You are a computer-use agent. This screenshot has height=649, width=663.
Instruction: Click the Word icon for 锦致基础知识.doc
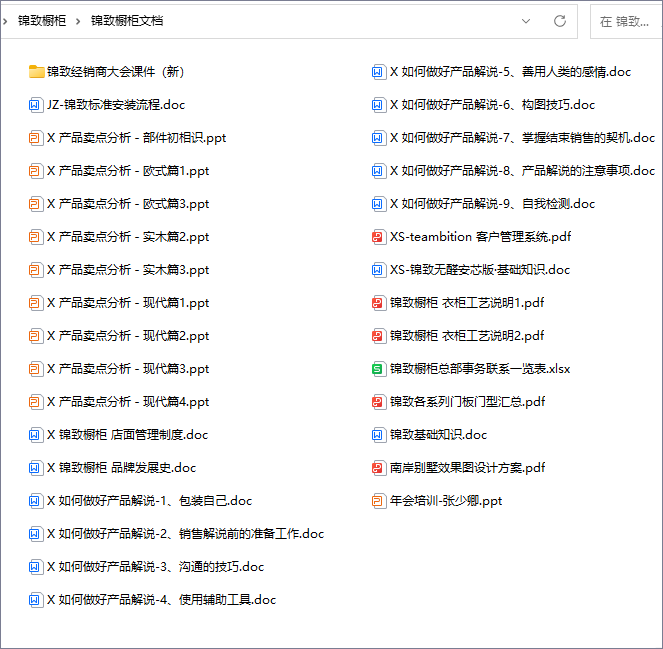point(378,435)
